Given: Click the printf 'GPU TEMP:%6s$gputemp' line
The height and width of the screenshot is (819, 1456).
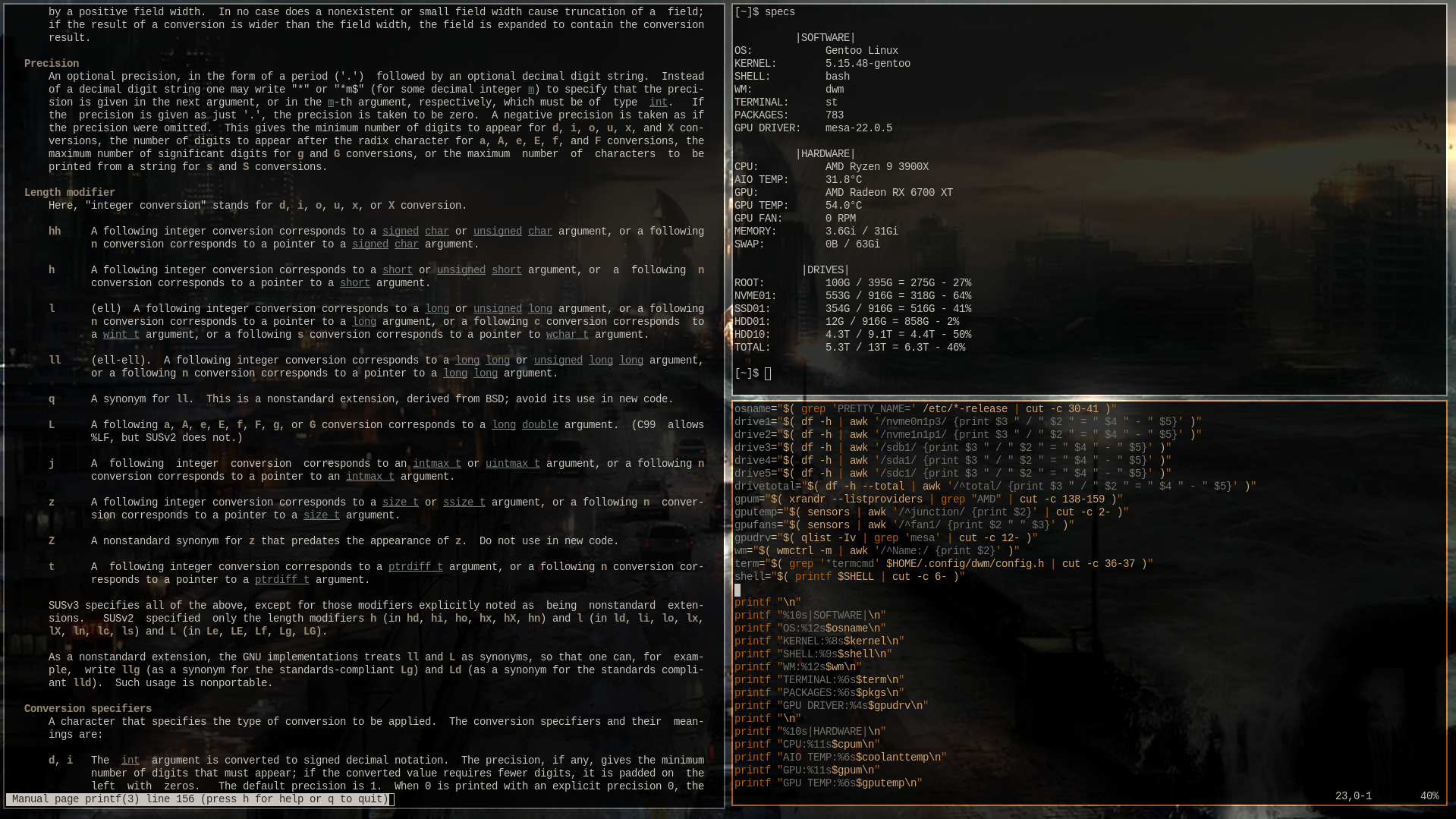Looking at the screenshot, I should (x=829, y=783).
